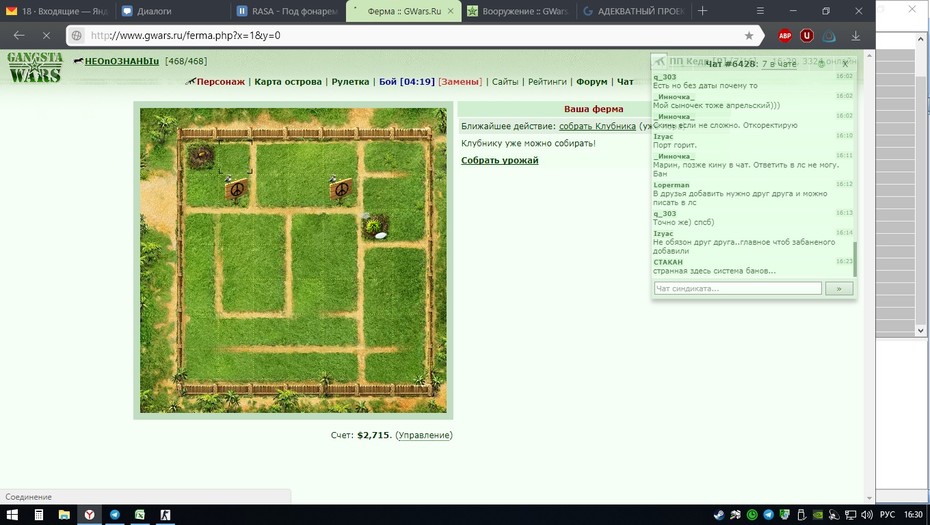Stop page loading with the X button

pos(46,36)
